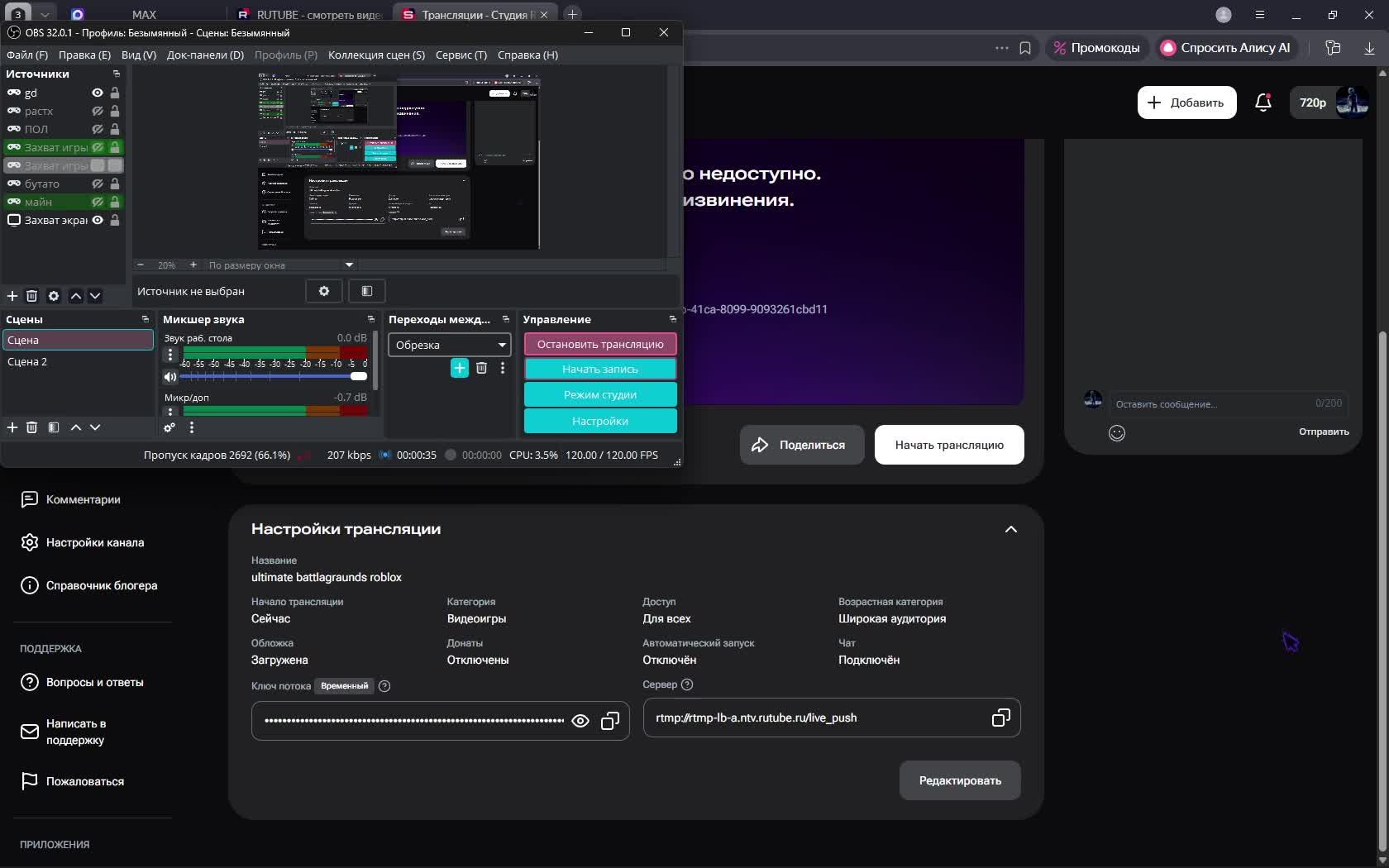
Task: Click Редактировать stream settings
Action: coord(960,780)
